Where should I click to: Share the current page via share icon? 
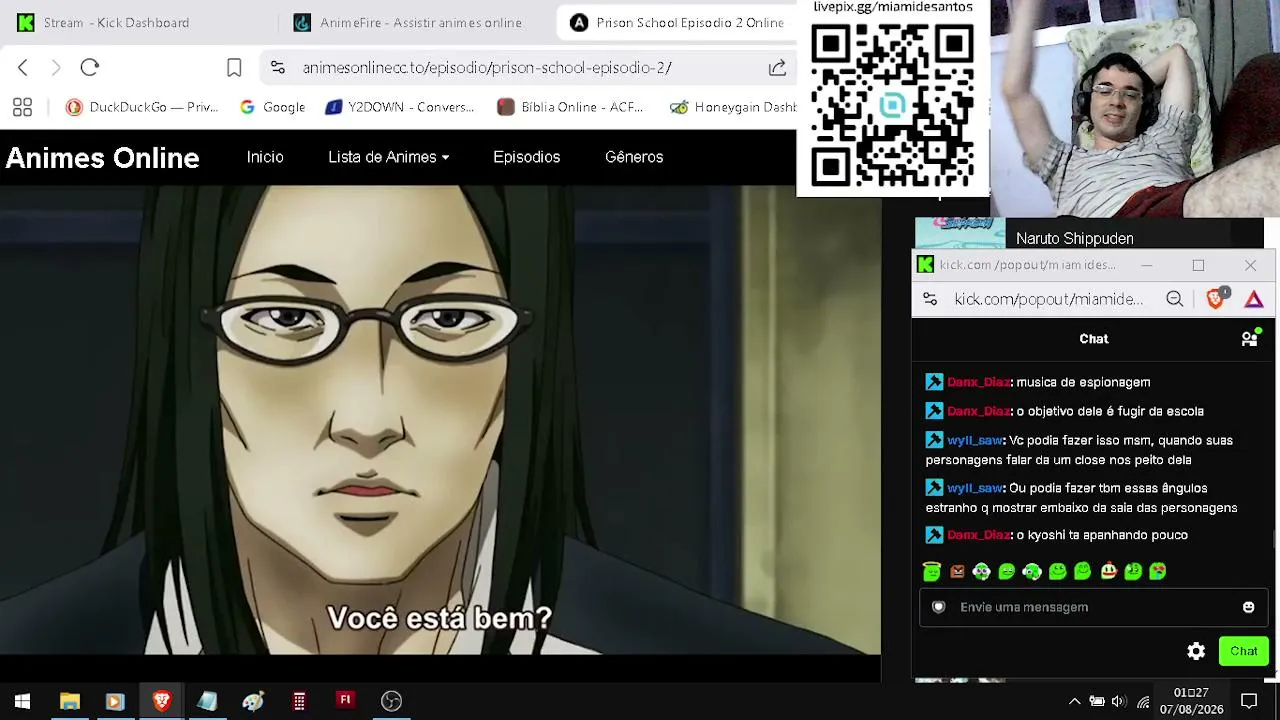777,67
